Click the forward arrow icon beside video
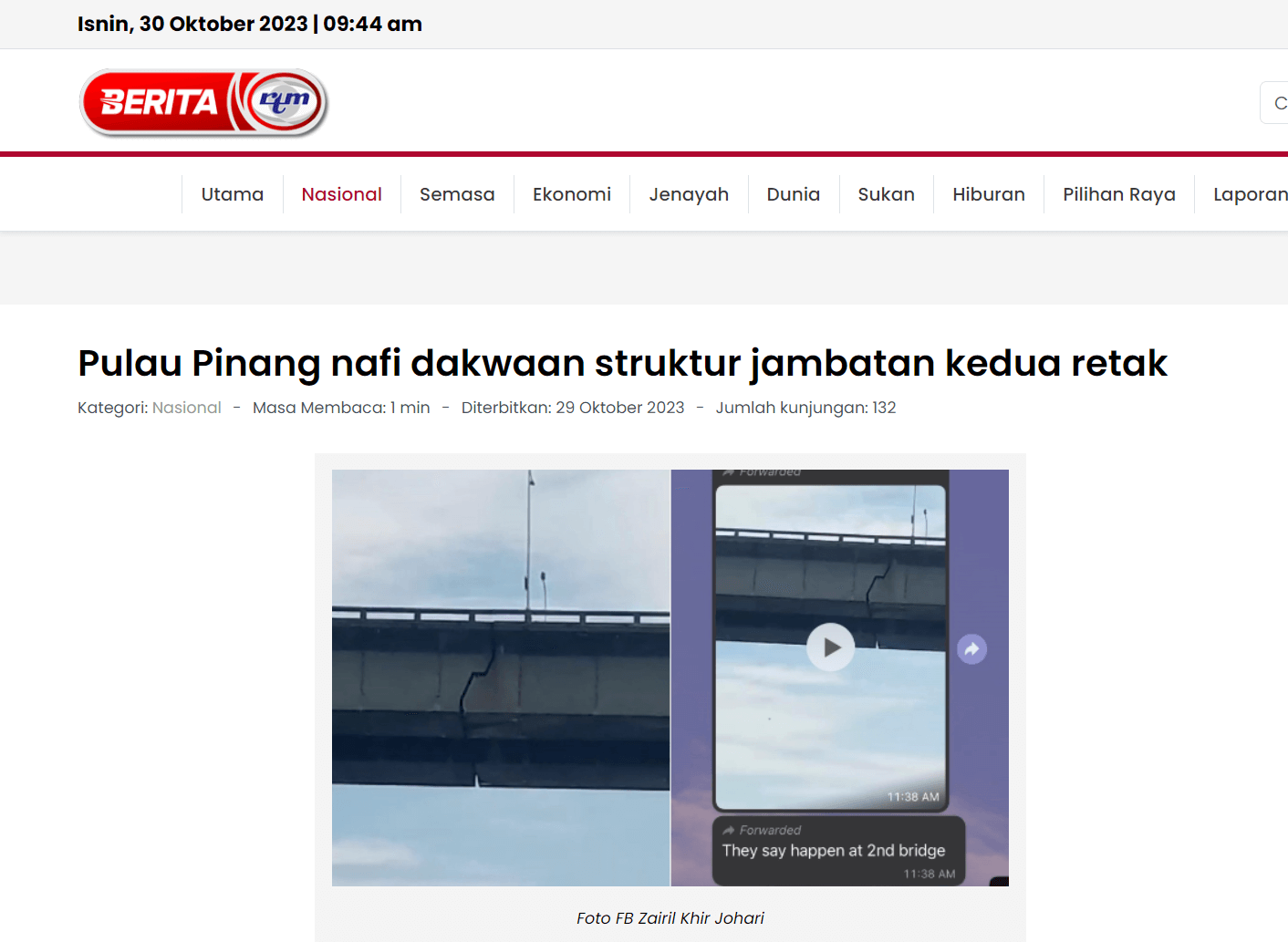Viewport: 1288px width, 942px height. tap(971, 649)
